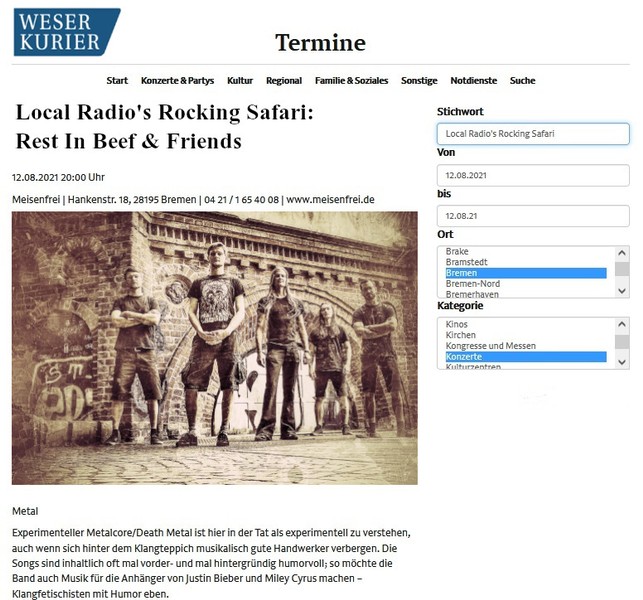Click the Ort list scrollbar thumb
Image resolution: width=643 pixels, height=600 pixels.
coord(622,269)
